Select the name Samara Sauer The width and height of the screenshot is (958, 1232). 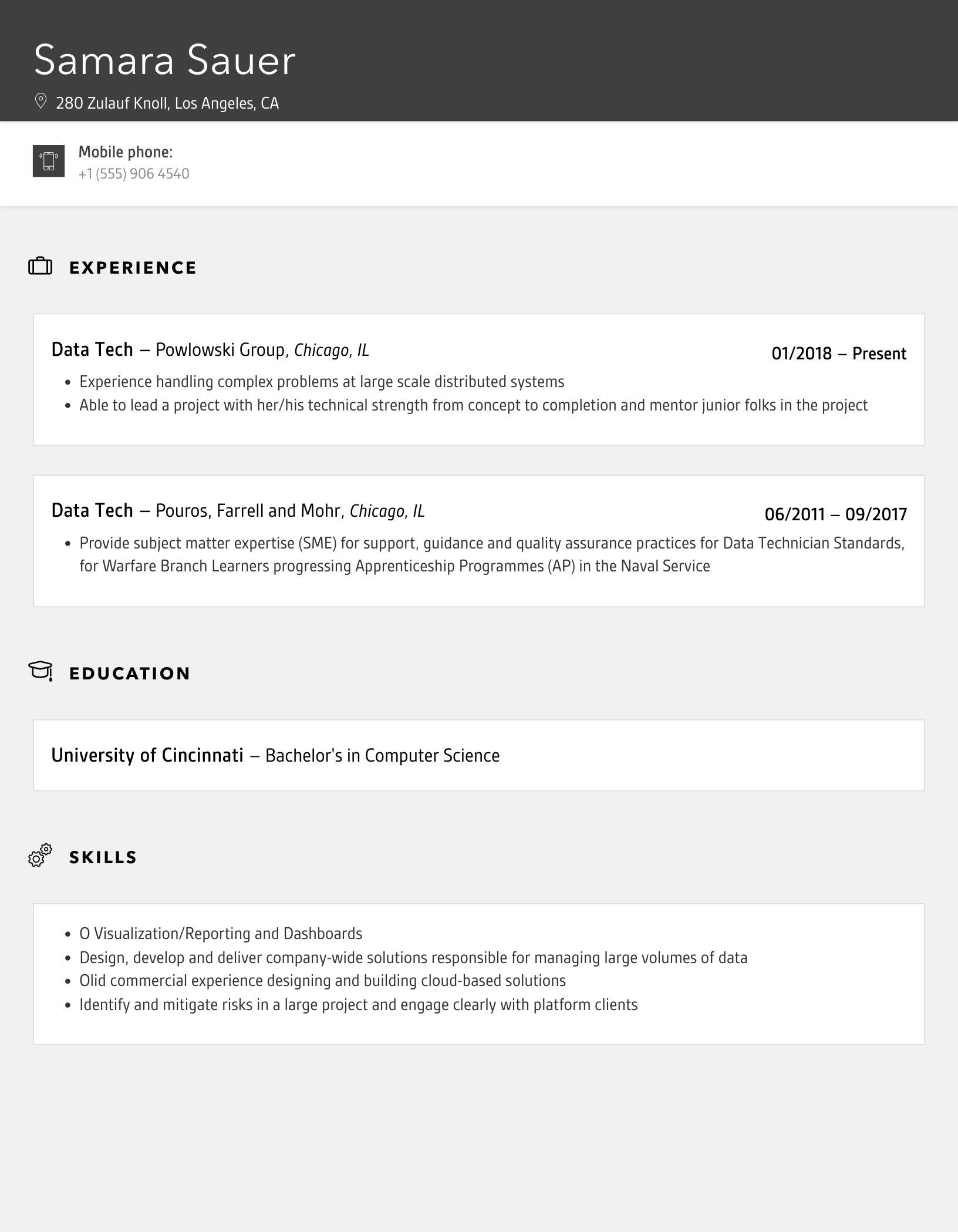(164, 60)
